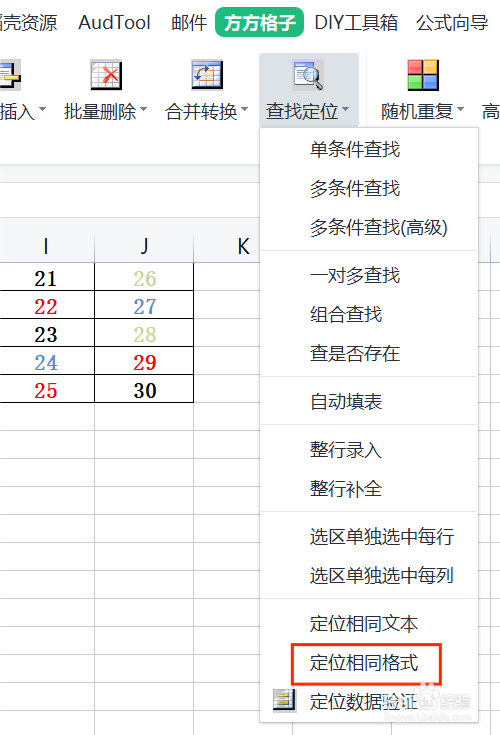
Task: Click the 插入 insert icon
Action: (9, 75)
